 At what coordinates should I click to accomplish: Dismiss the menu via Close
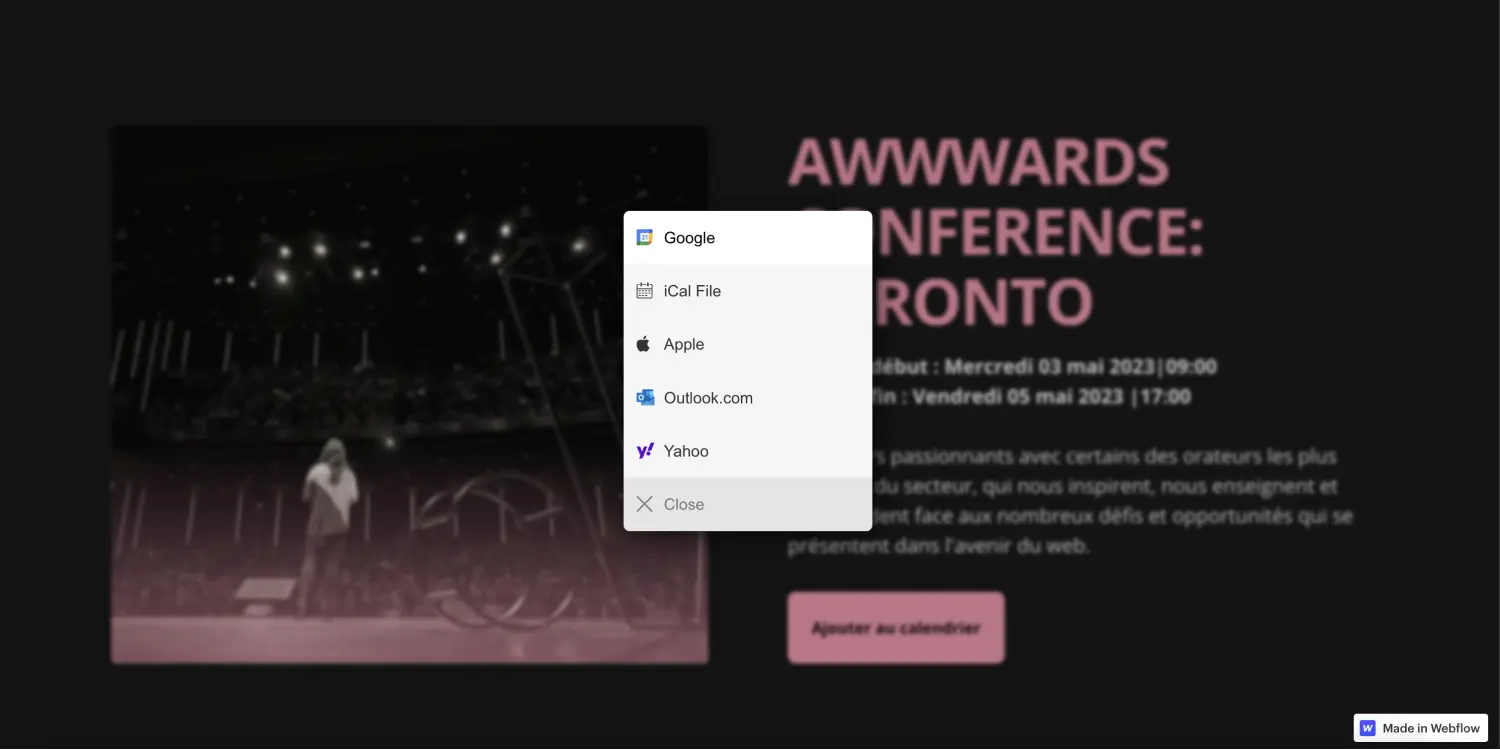point(748,504)
